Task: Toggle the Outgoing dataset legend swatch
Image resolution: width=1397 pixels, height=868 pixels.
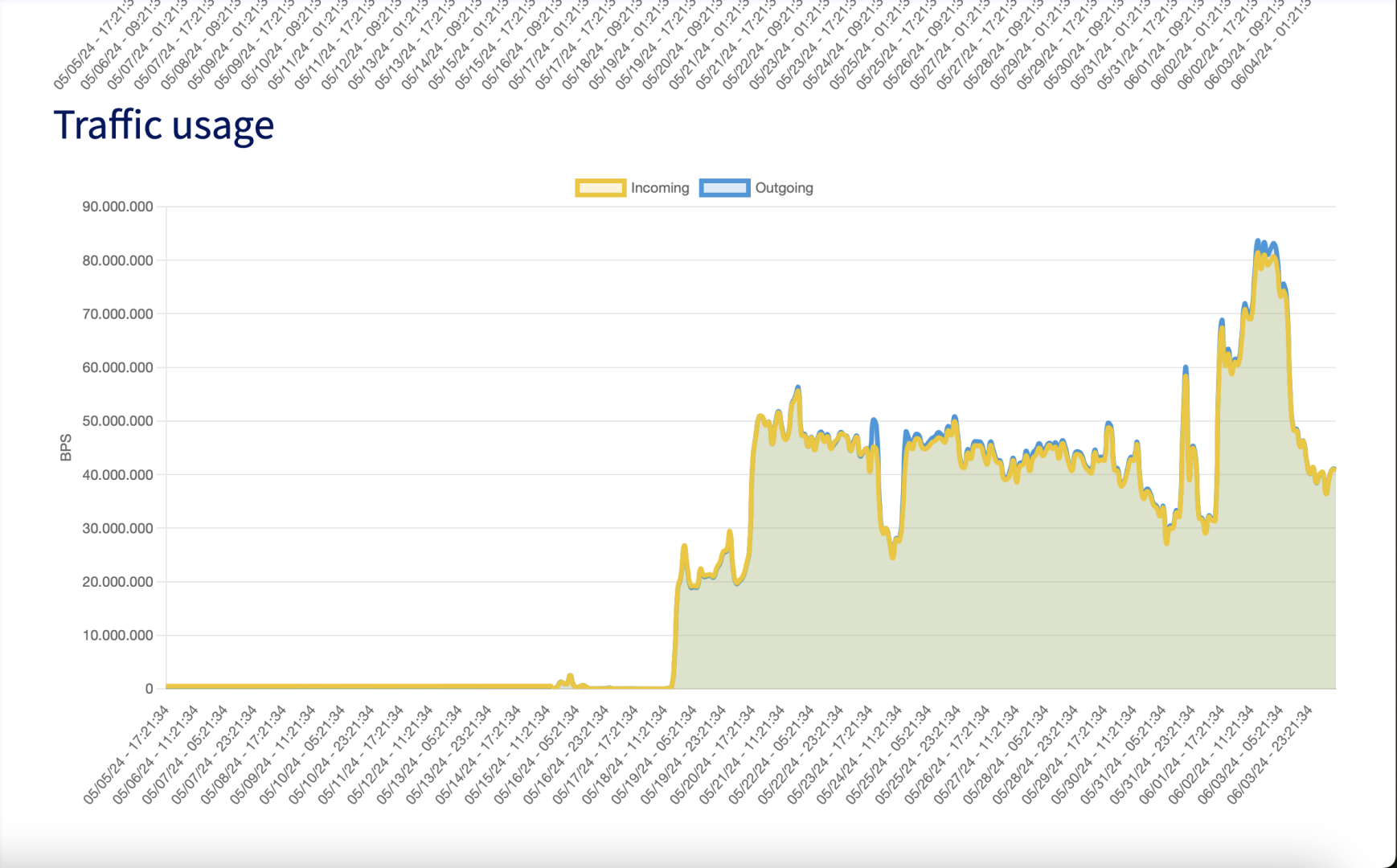Action: coord(724,188)
